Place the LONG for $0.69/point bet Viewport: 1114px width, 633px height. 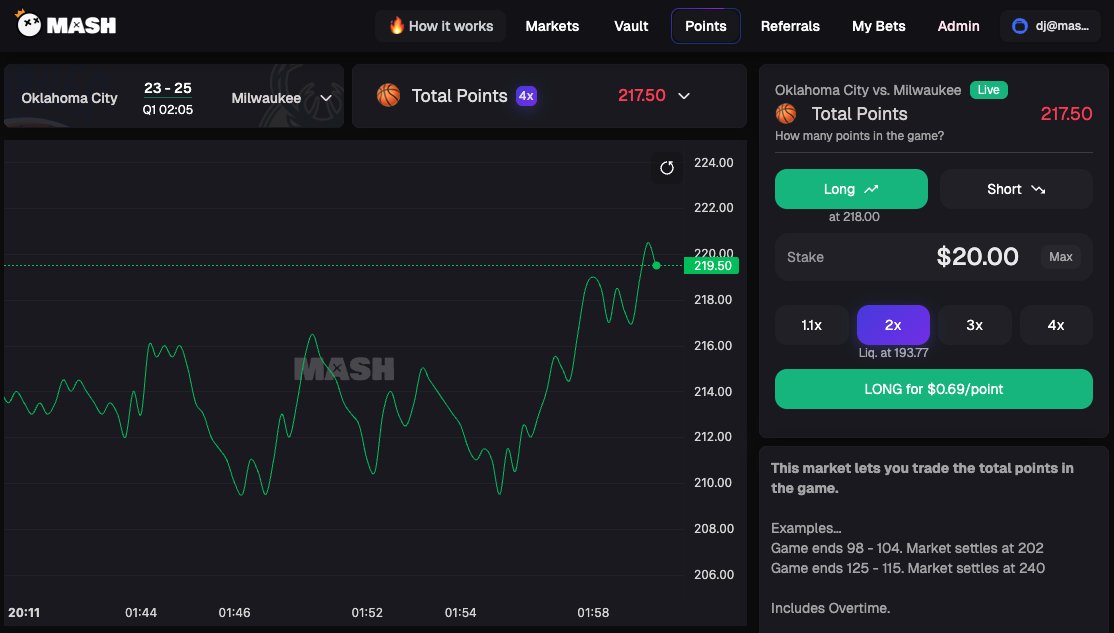(934, 389)
